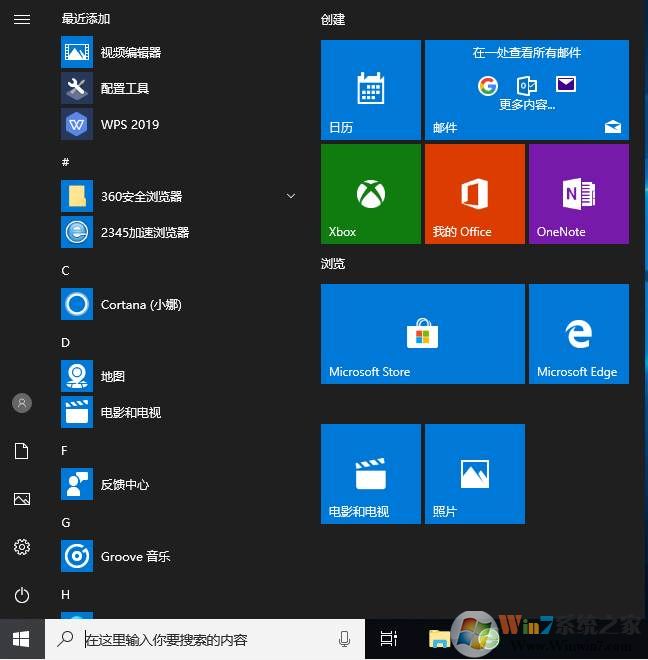
Task: Open WPS 2019 from the app list
Action: point(130,125)
